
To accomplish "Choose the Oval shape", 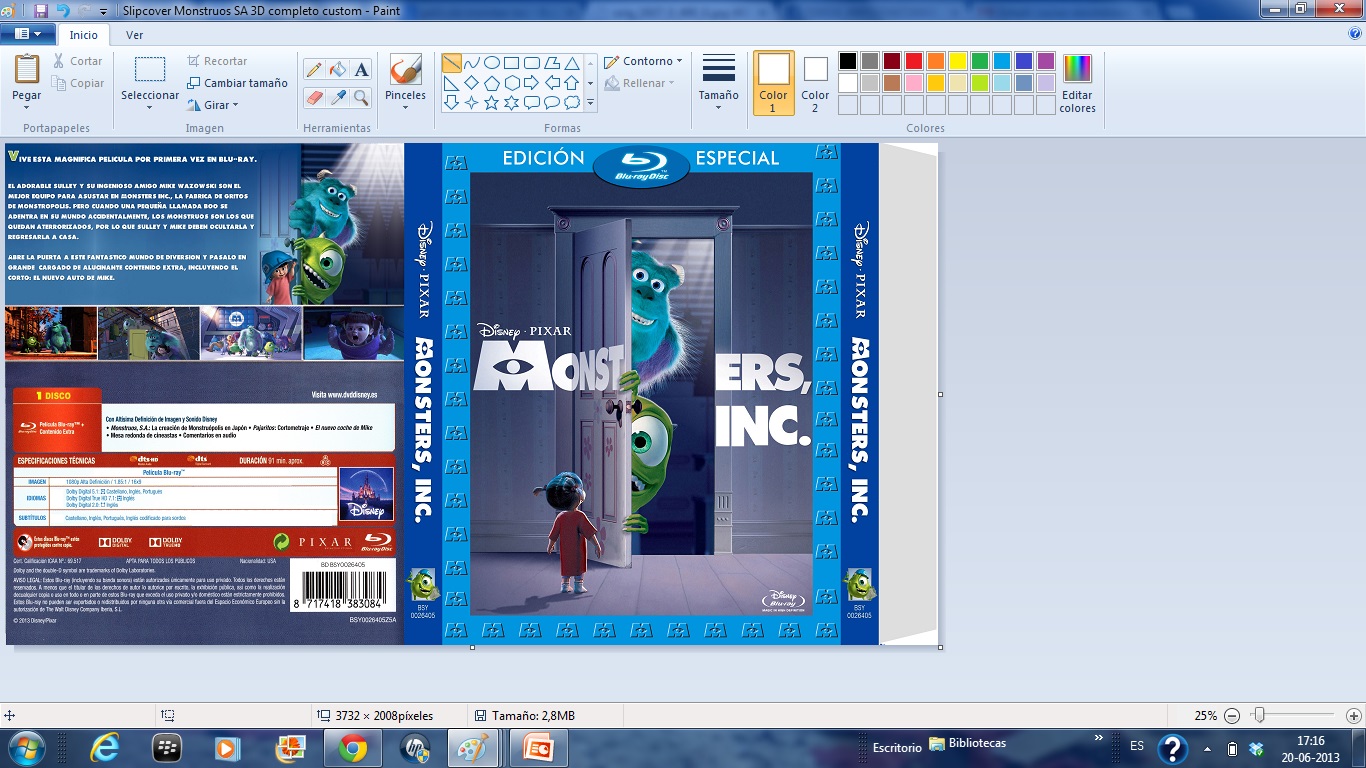I will coord(492,63).
